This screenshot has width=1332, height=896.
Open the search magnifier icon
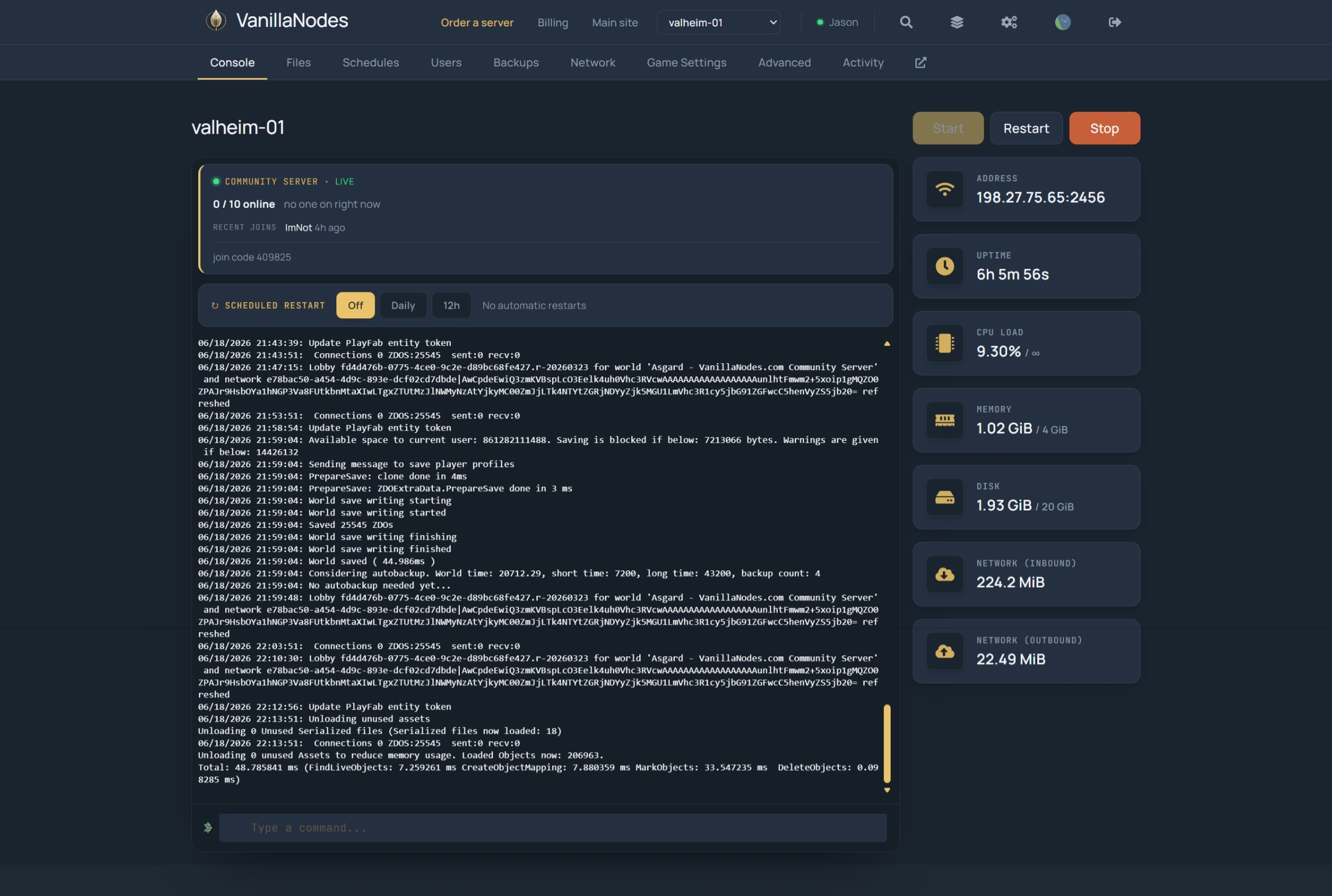click(x=906, y=22)
